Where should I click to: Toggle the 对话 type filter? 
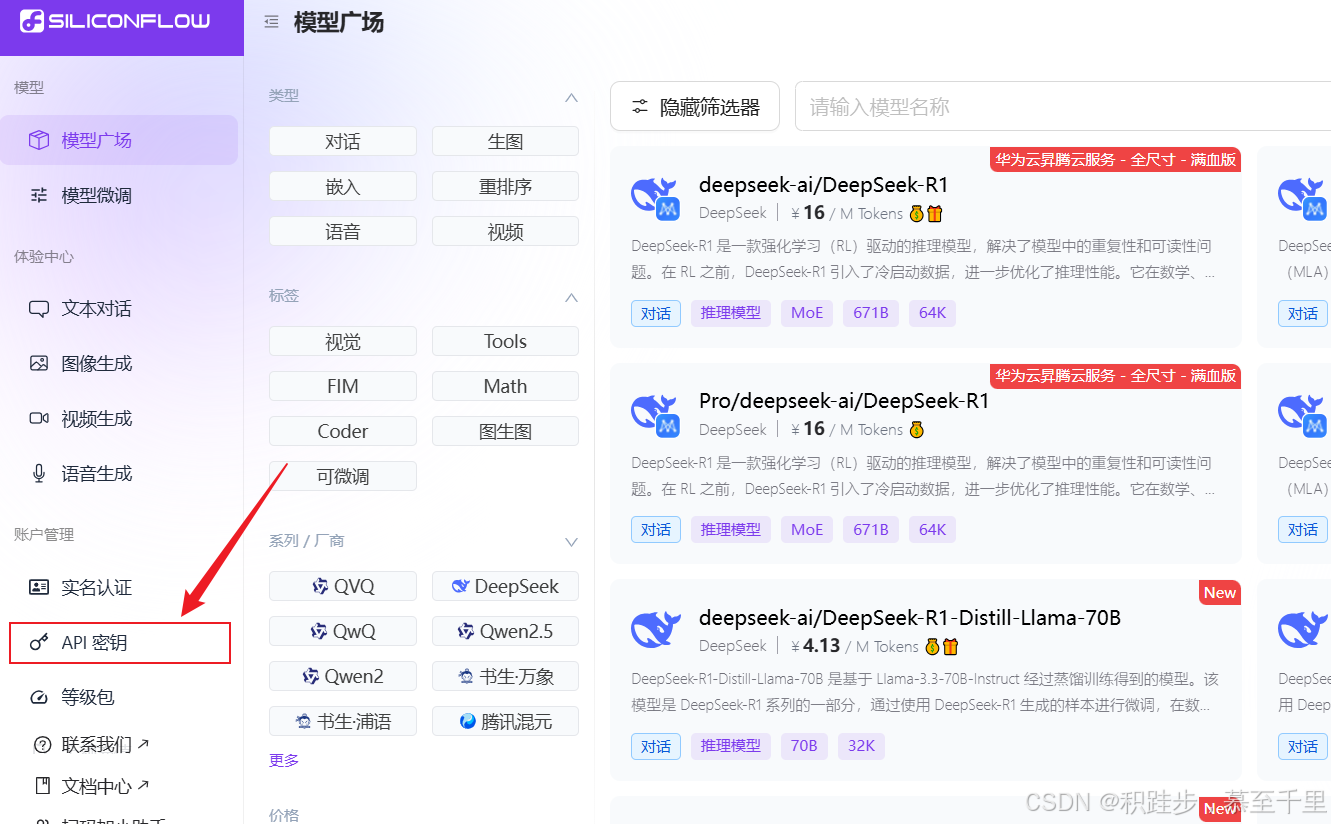tap(343, 141)
